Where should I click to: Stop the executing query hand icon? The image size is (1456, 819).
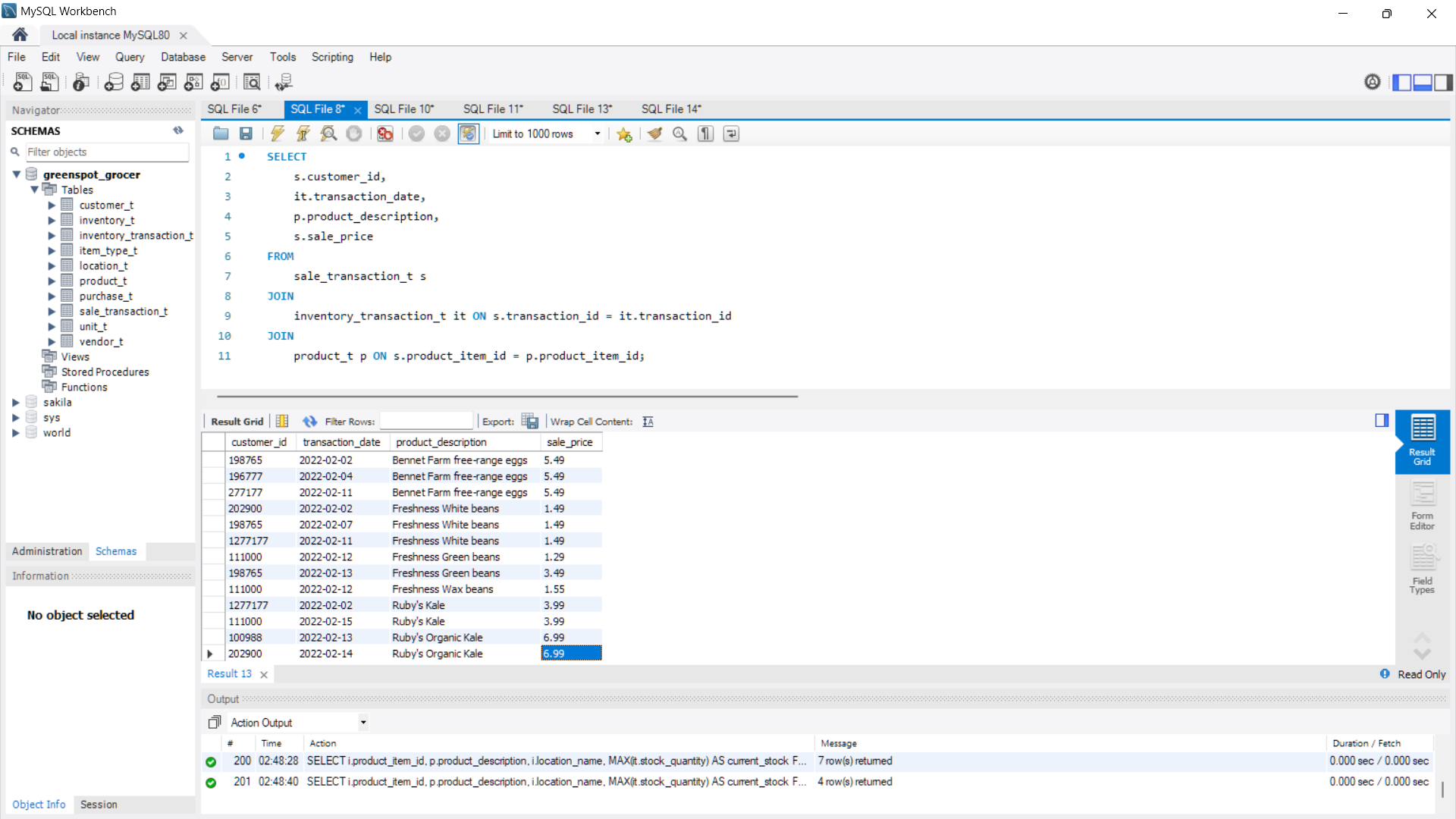pos(354,134)
